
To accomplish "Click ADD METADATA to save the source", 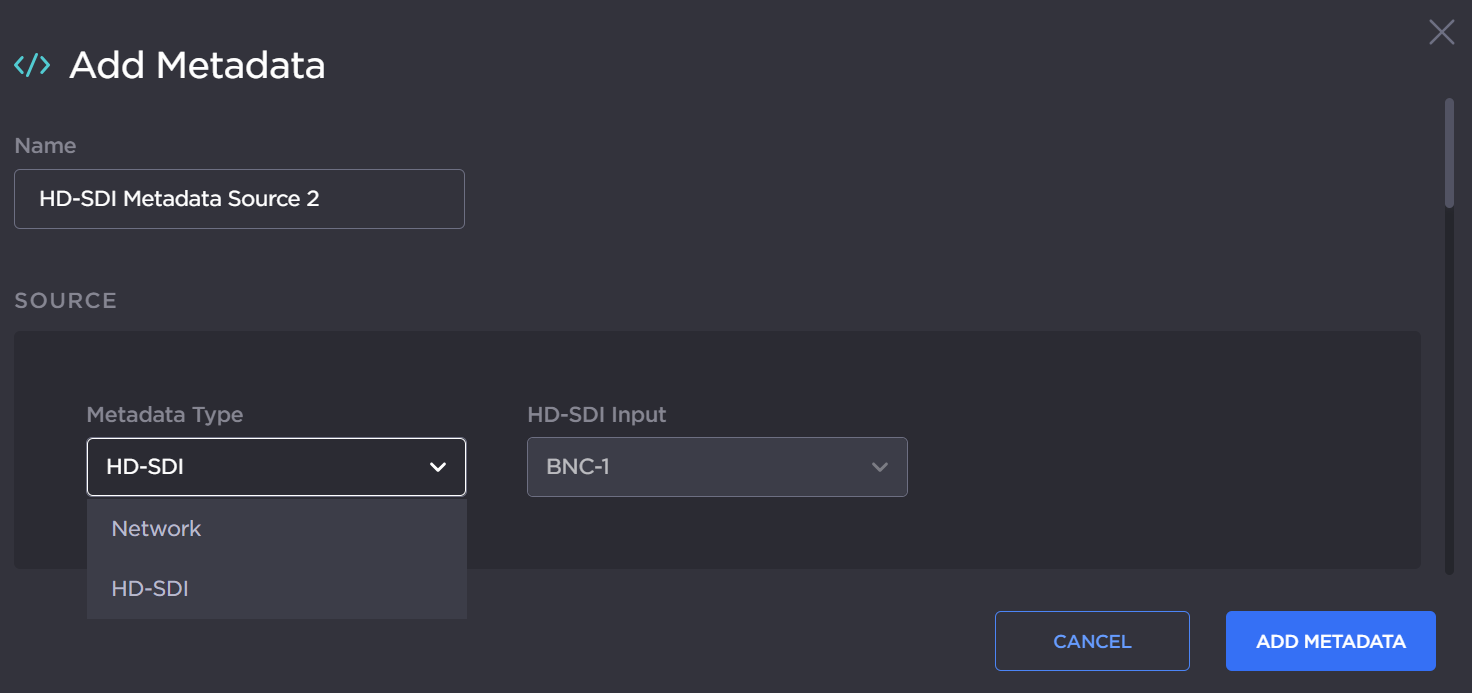I will 1330,640.
